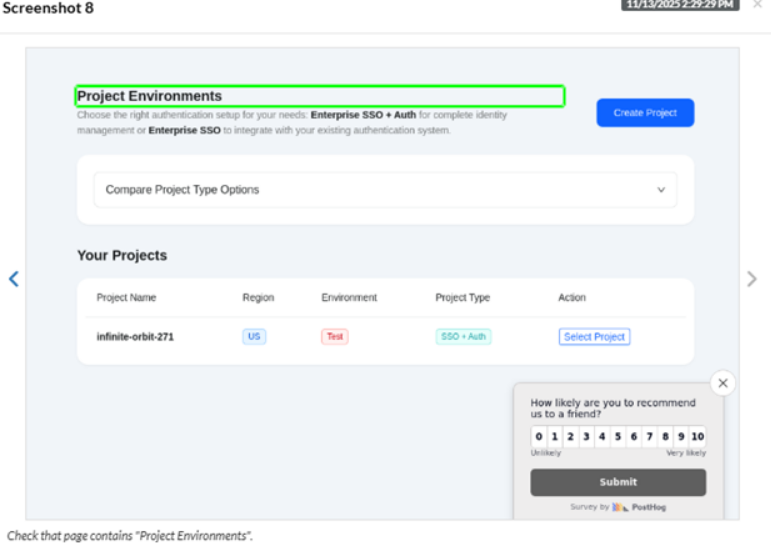Click the SSO + Auth project type badge
771x543 pixels.
click(463, 337)
